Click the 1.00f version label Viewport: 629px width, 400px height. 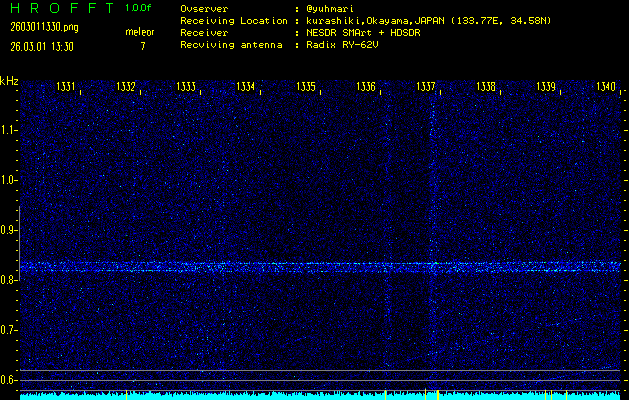[x=139, y=8]
